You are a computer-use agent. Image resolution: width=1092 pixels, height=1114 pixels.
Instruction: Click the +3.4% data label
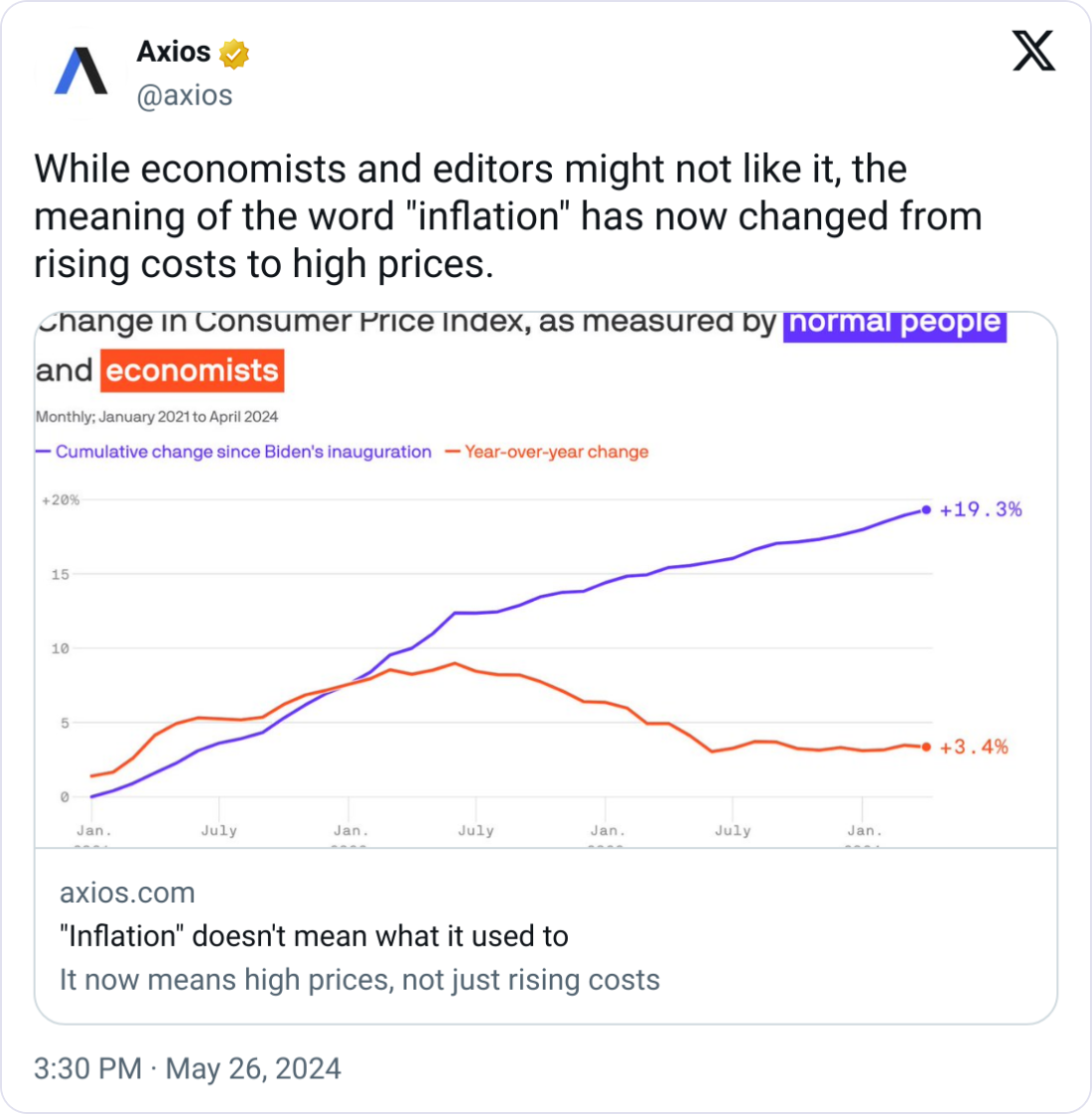[x=974, y=747]
